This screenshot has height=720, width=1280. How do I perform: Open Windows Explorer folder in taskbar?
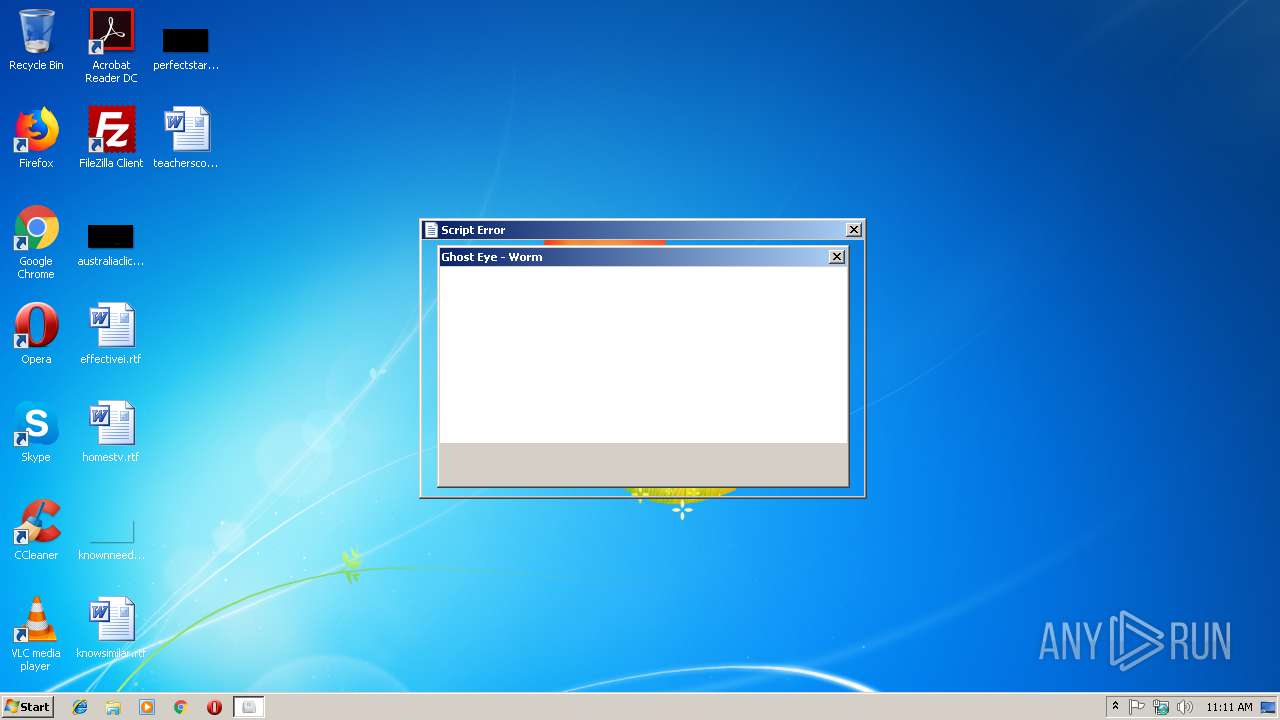pos(113,707)
